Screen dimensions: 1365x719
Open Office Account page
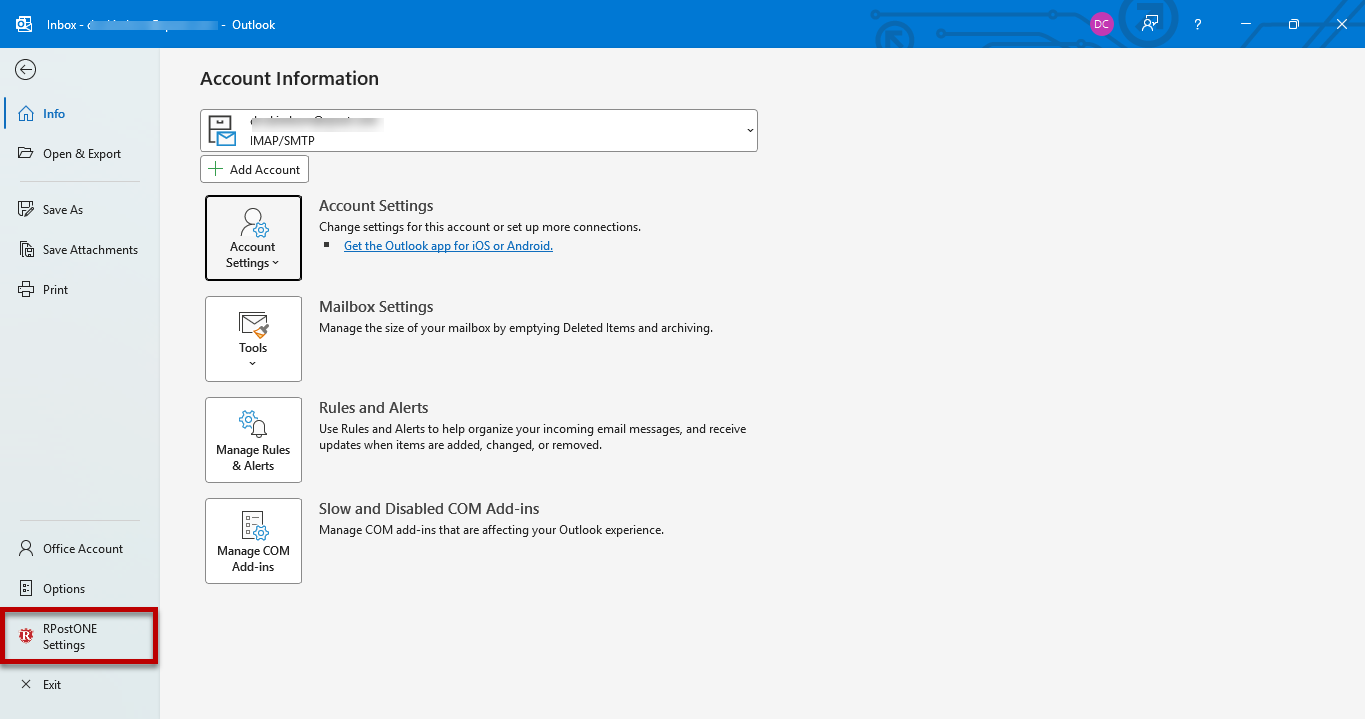coord(79,549)
